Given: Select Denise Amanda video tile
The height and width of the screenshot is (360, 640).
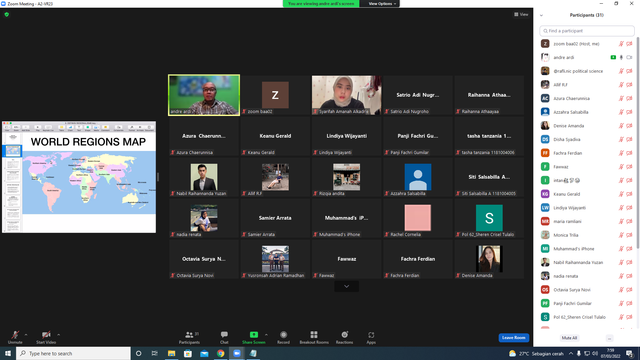Looking at the screenshot, I should tap(489, 259).
